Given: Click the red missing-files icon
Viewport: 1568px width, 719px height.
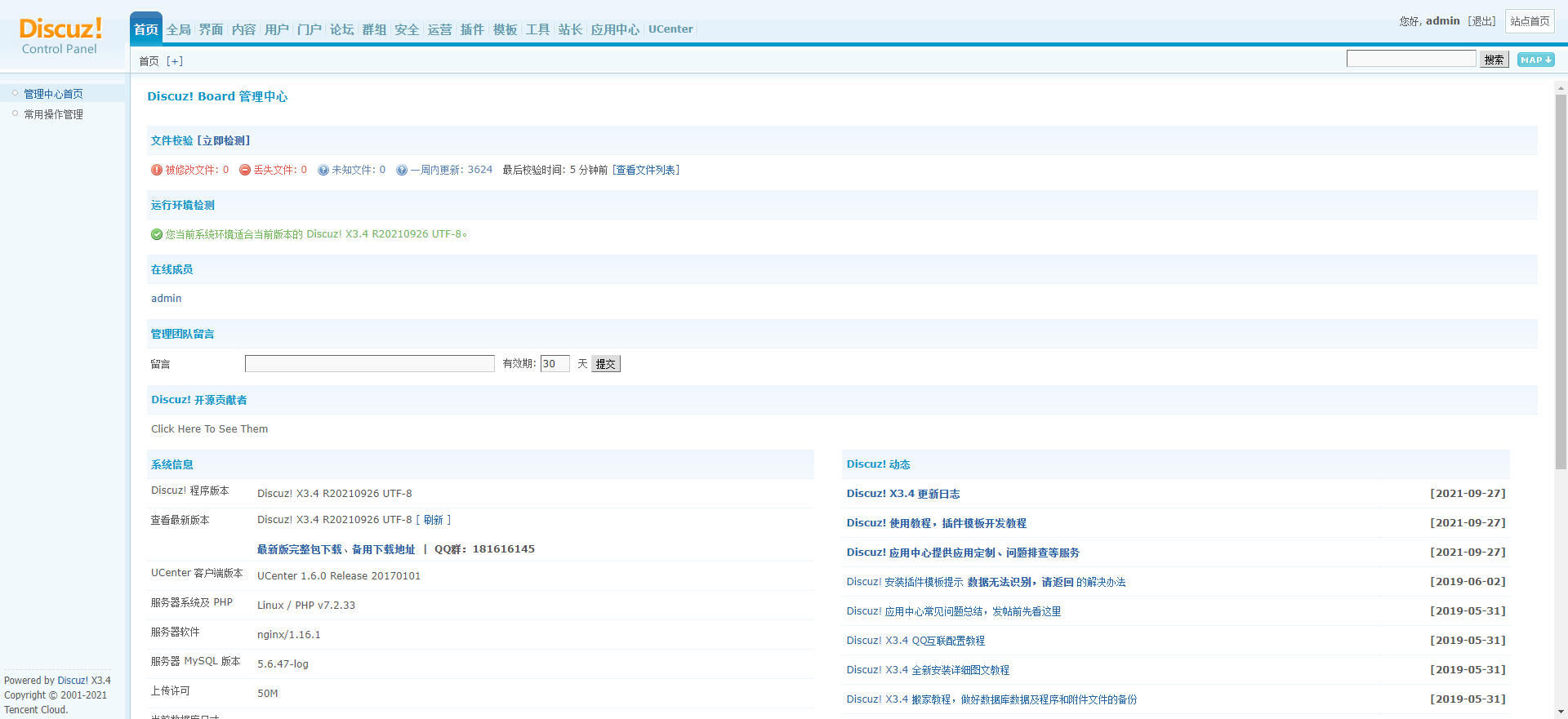Looking at the screenshot, I should tap(245, 170).
